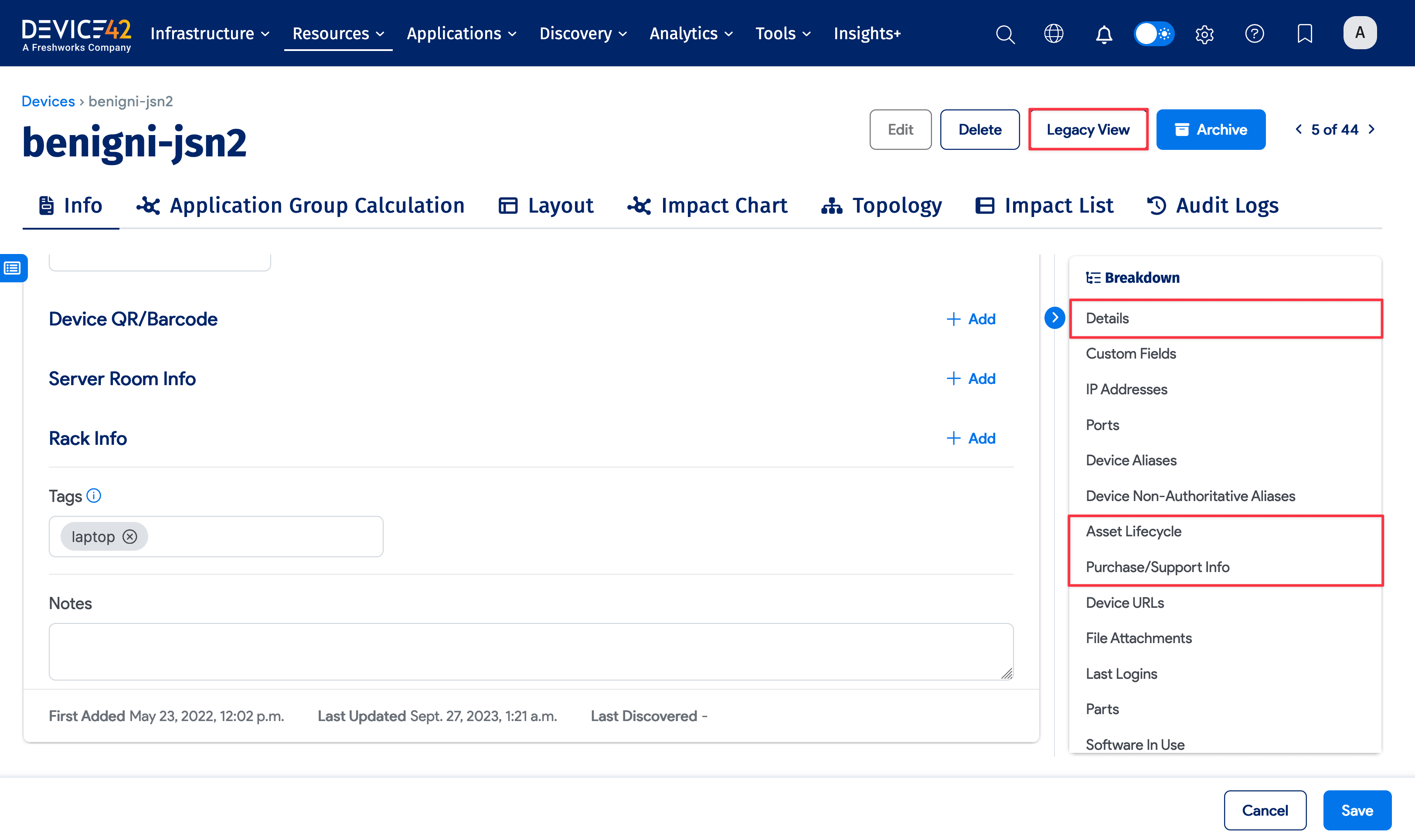Open the Discovery dropdown menu
The height and width of the screenshot is (840, 1415).
click(x=583, y=34)
